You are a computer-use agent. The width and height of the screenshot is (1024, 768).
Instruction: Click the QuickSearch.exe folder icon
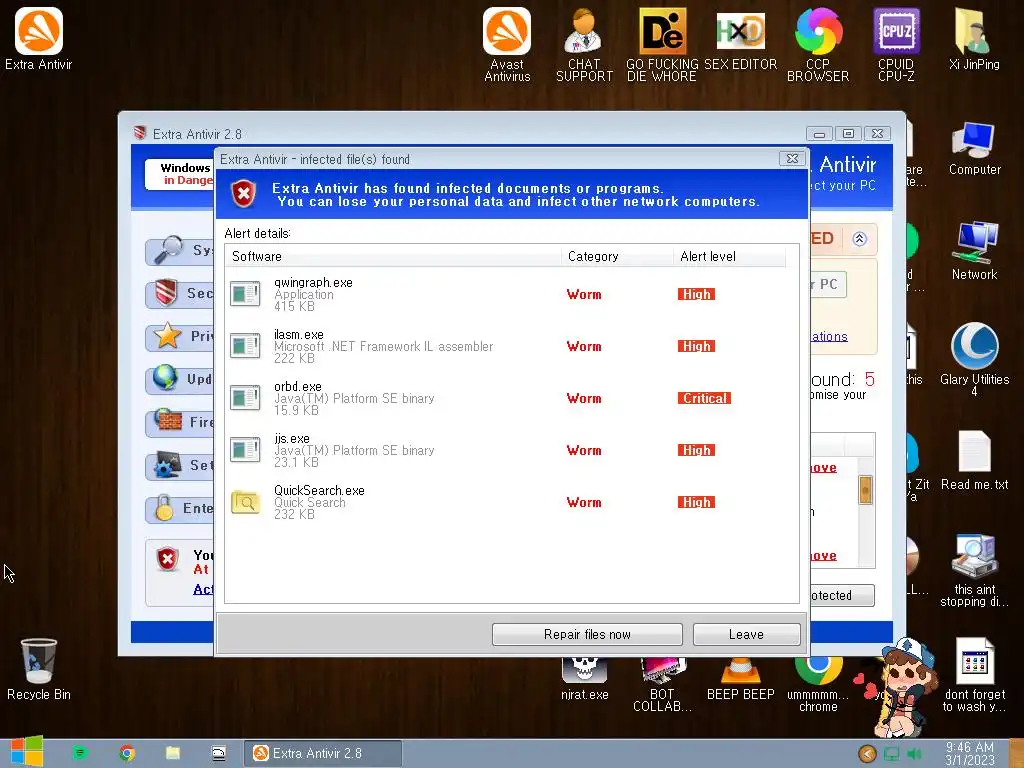point(245,502)
